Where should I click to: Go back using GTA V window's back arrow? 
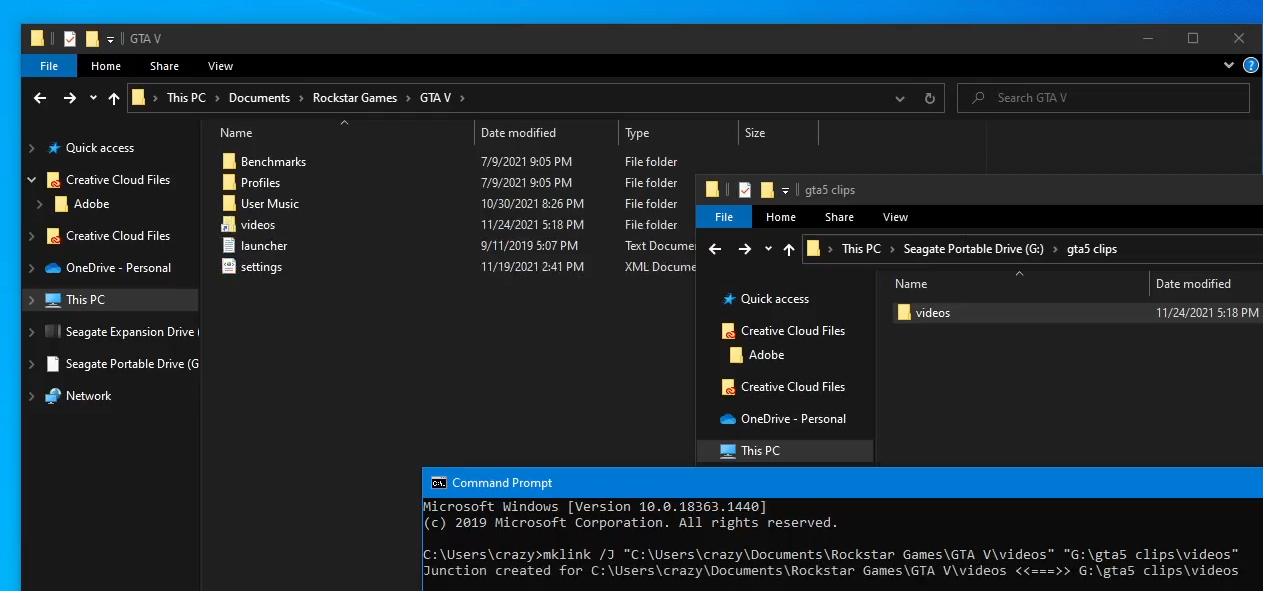tap(40, 98)
